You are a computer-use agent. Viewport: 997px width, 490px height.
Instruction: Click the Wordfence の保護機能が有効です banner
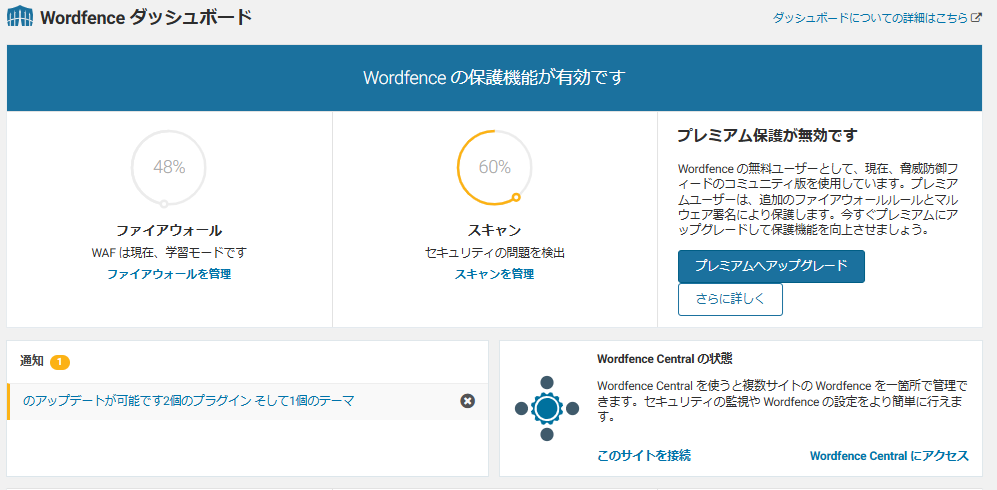pos(494,78)
